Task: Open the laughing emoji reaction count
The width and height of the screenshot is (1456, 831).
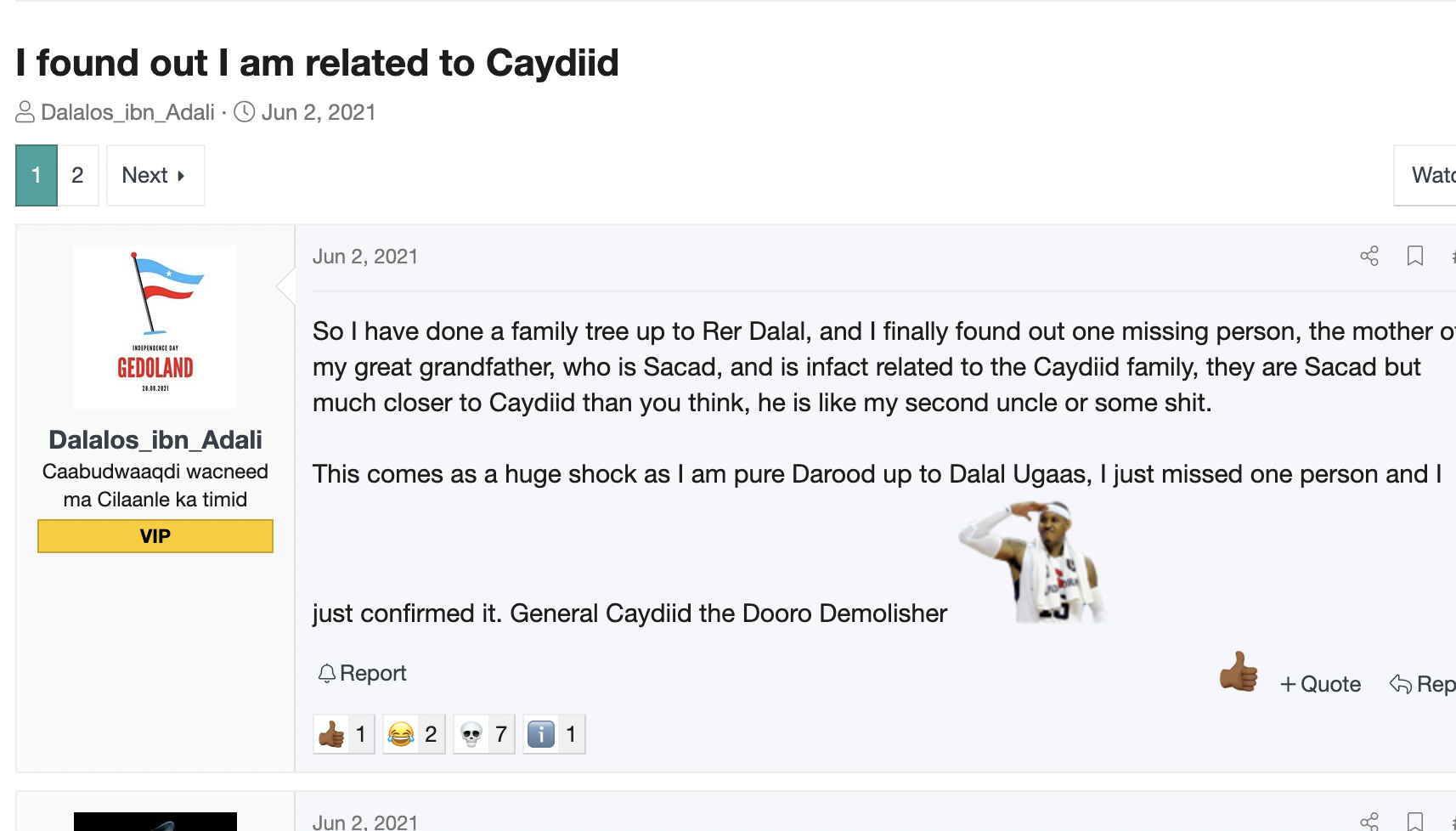Action: 414,734
